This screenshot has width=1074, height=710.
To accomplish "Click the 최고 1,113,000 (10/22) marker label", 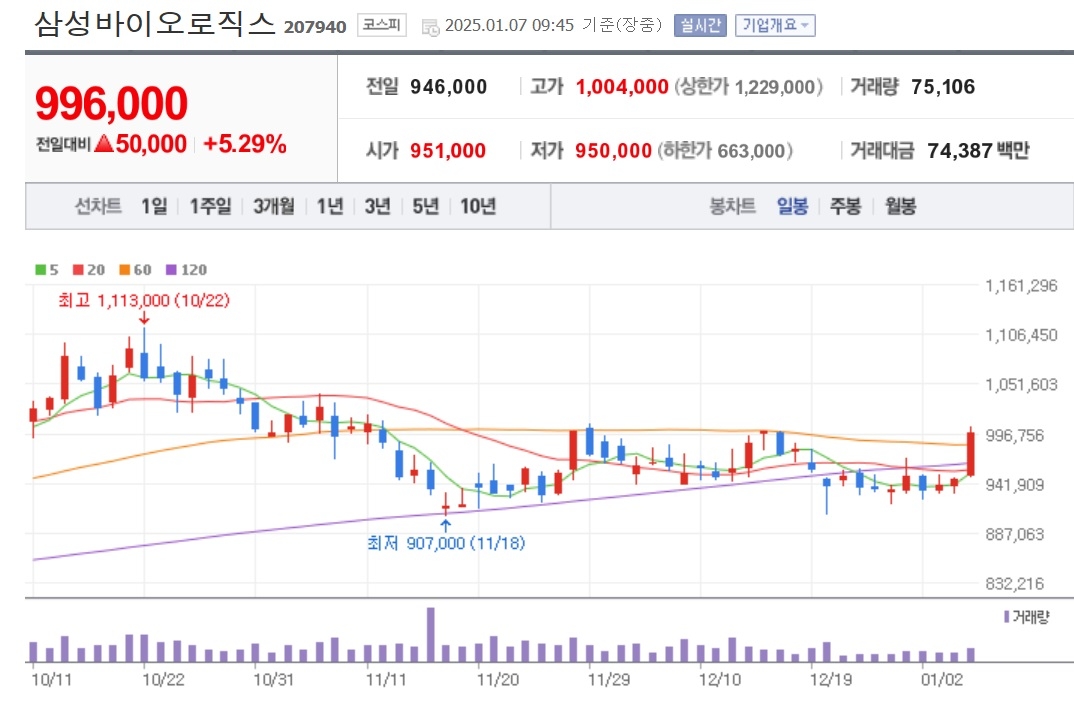I will tap(144, 300).
